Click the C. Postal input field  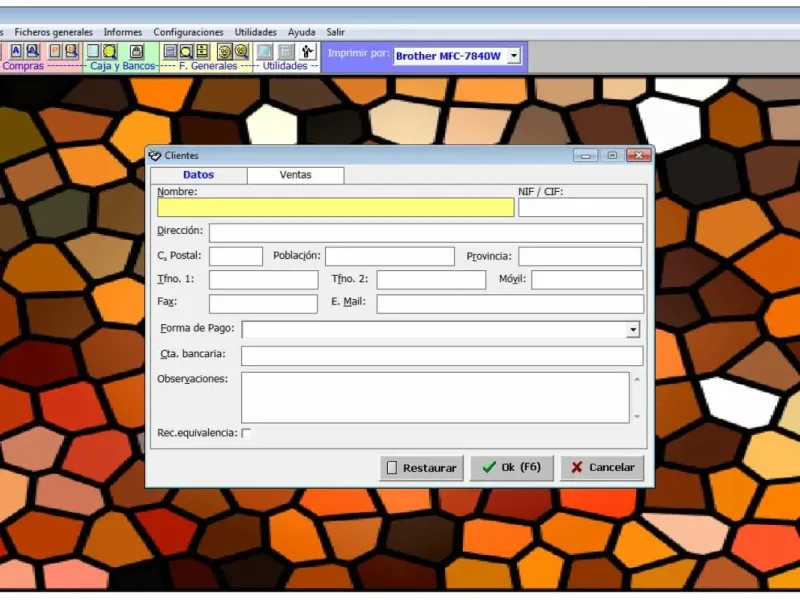coord(236,256)
